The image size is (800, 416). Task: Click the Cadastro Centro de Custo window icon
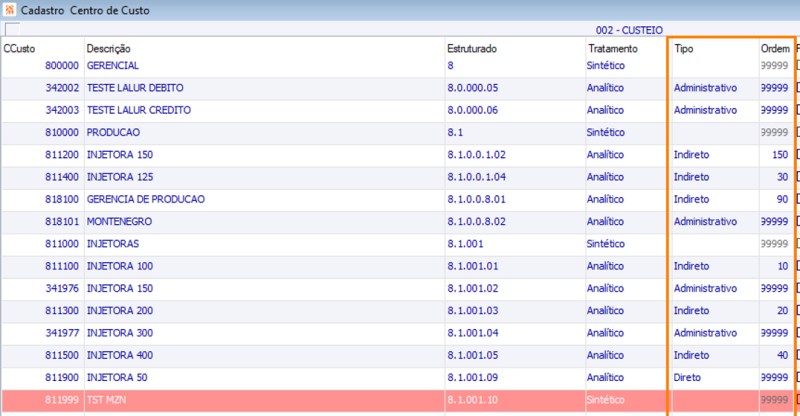9,10
